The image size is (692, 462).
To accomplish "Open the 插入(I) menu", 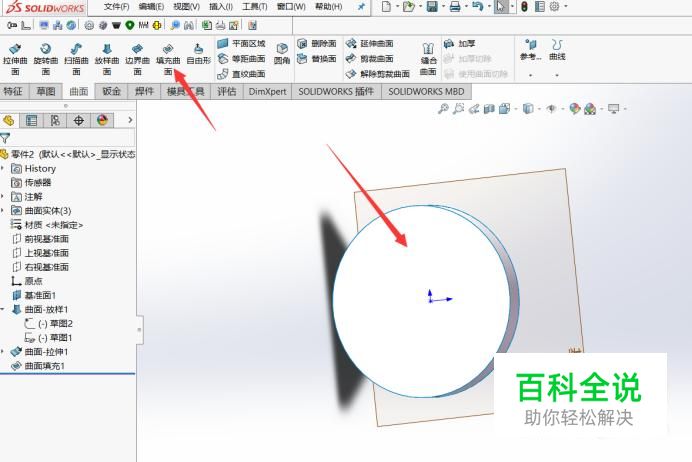I will click(221, 7).
